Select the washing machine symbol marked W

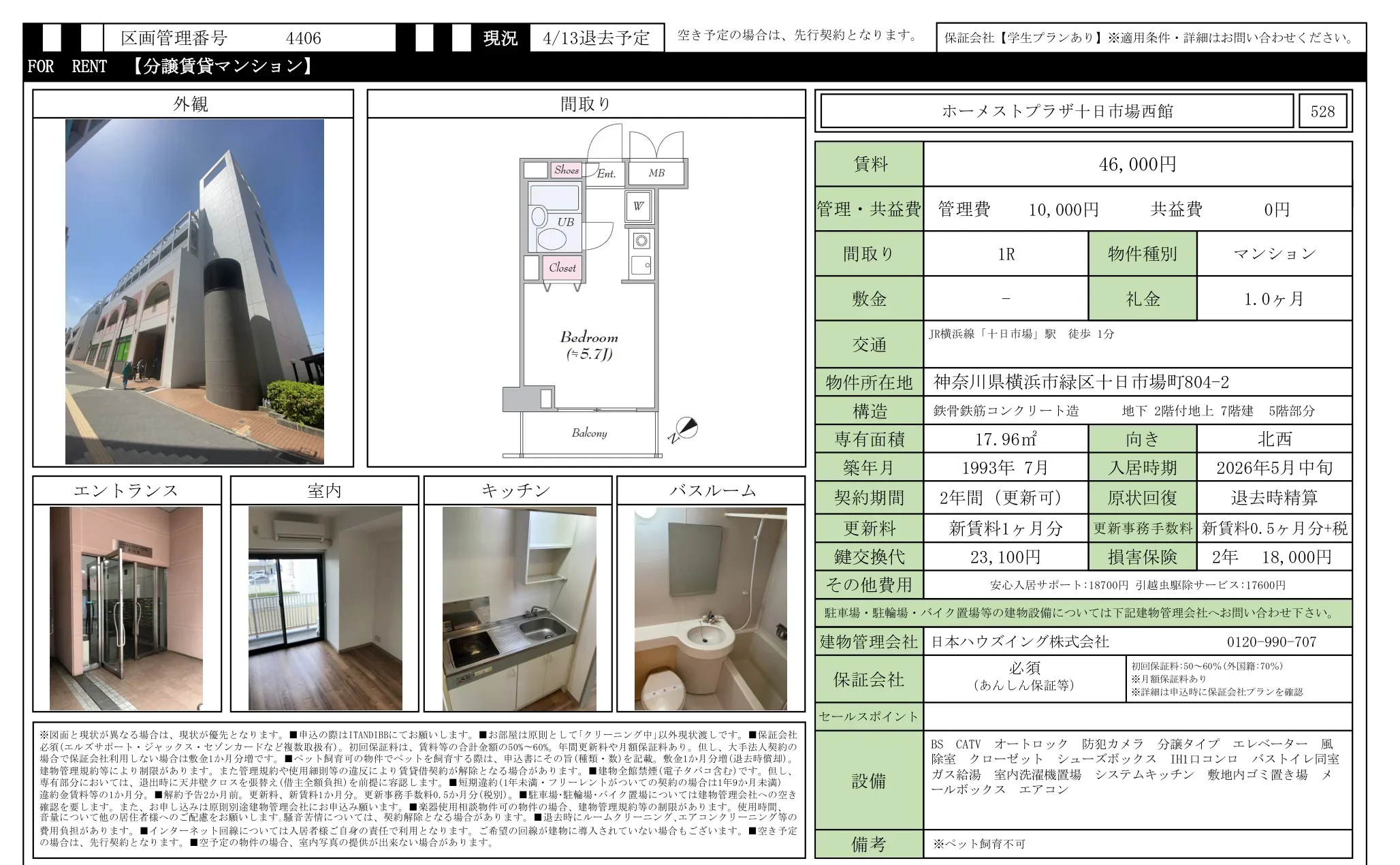click(638, 204)
